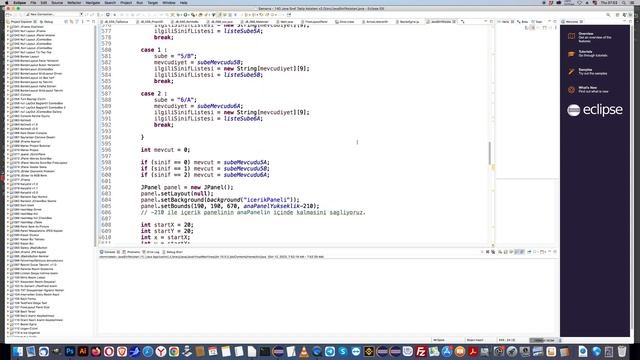Click Remove All Terminated Launches in Console

click(493, 252)
